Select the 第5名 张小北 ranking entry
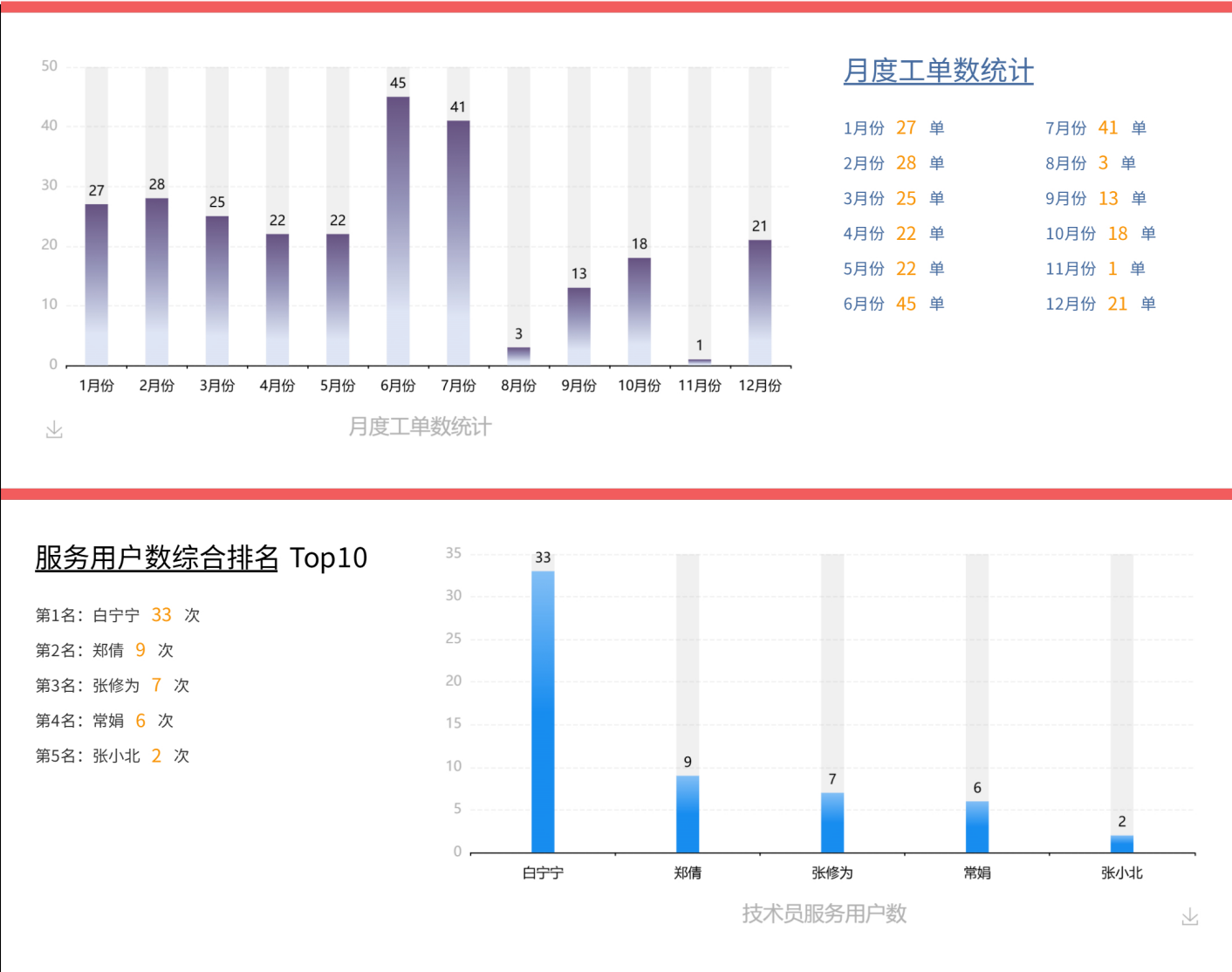The image size is (1232, 972). tap(113, 756)
